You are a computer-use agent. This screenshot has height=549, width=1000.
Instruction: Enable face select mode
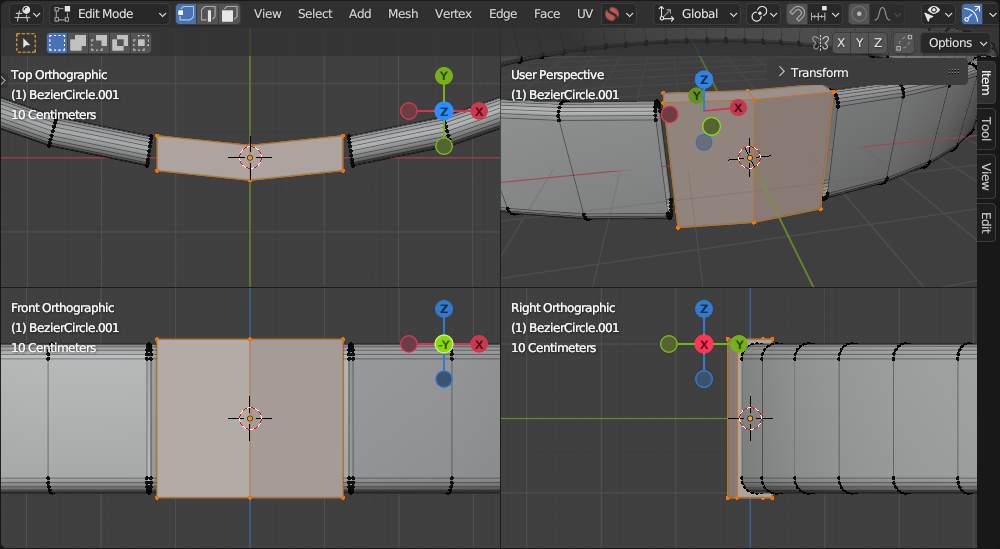click(x=230, y=13)
